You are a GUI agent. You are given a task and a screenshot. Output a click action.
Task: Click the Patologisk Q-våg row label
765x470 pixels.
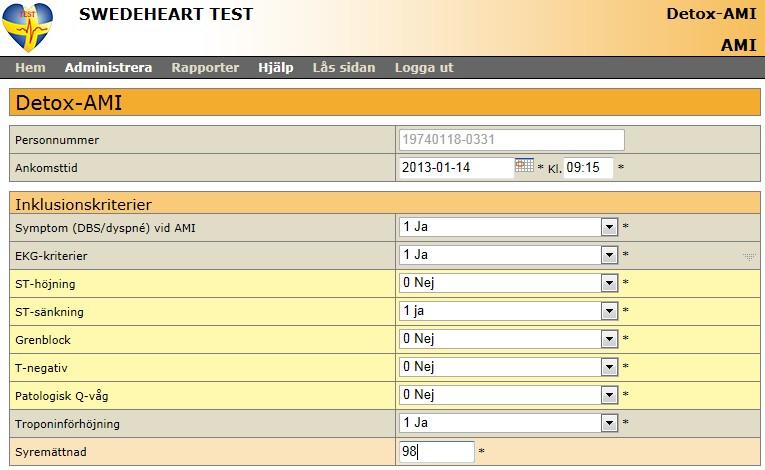pos(61,396)
